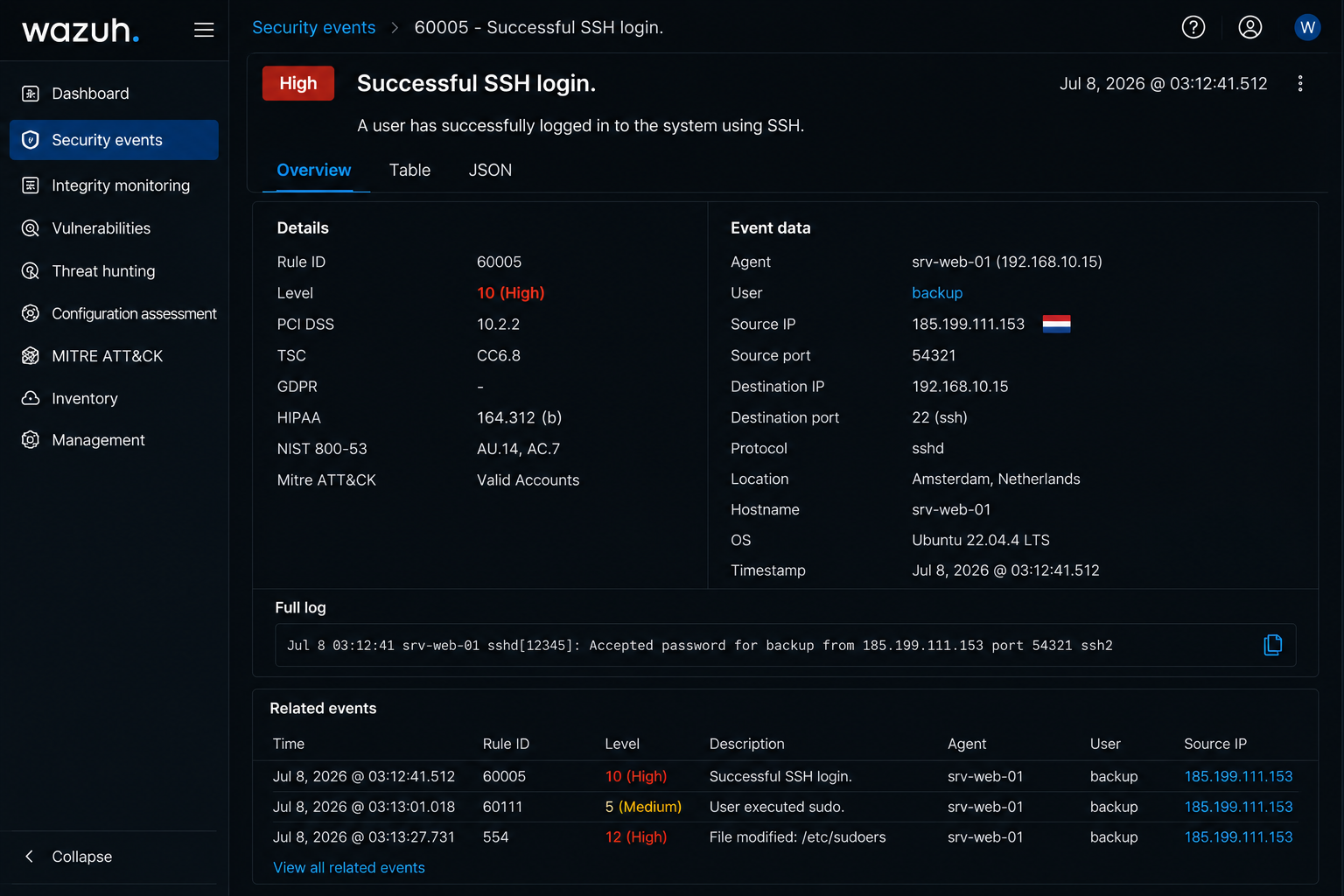Click Level value 10 (High) in Details
1344x896 pixels.
point(511,293)
